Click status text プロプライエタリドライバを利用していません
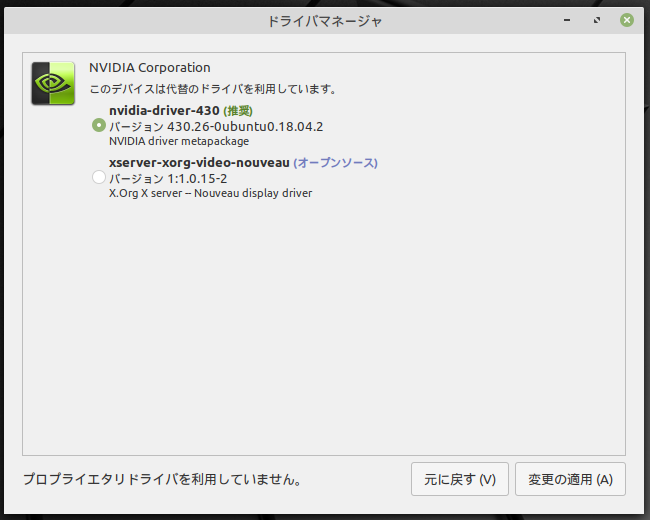The height and width of the screenshot is (520, 650). click(162, 479)
